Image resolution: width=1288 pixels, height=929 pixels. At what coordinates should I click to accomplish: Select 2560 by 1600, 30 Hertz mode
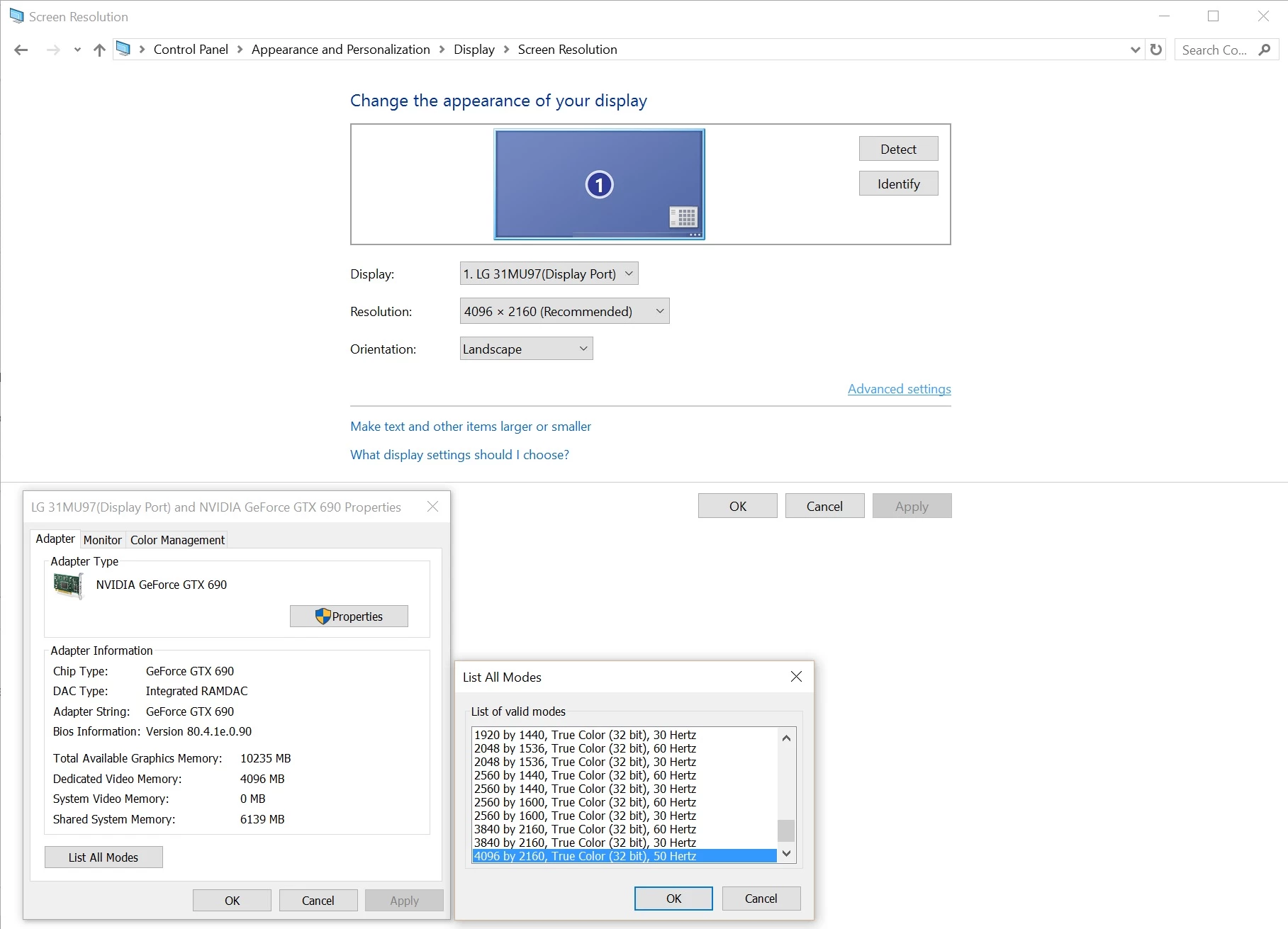(625, 816)
